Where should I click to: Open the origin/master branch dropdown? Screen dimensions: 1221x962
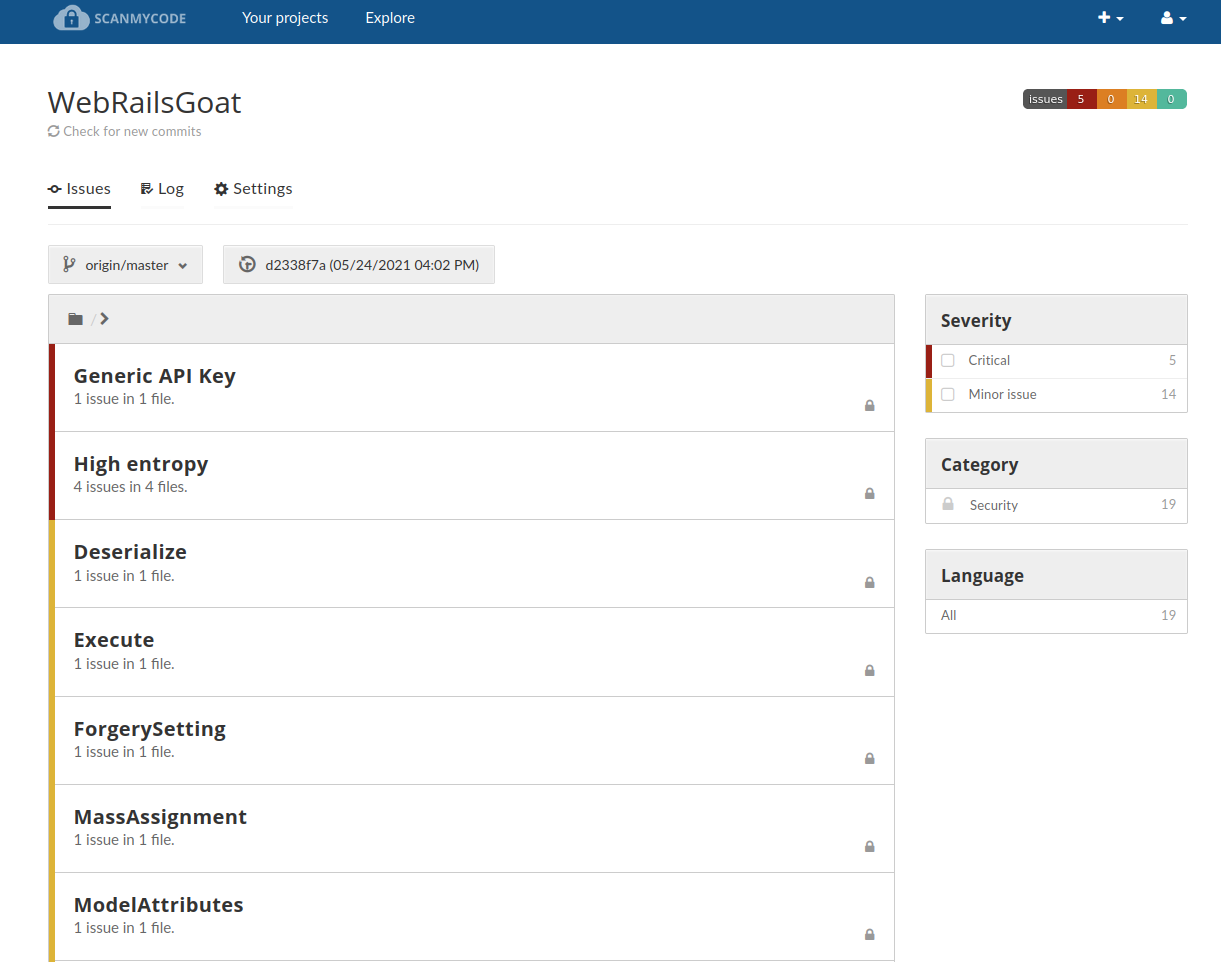pos(125,265)
